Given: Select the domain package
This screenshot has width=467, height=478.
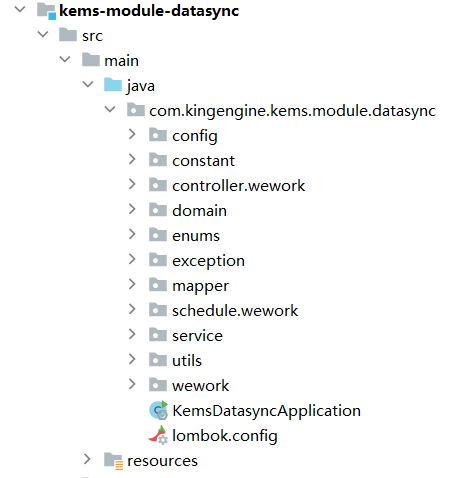Looking at the screenshot, I should coord(199,211).
